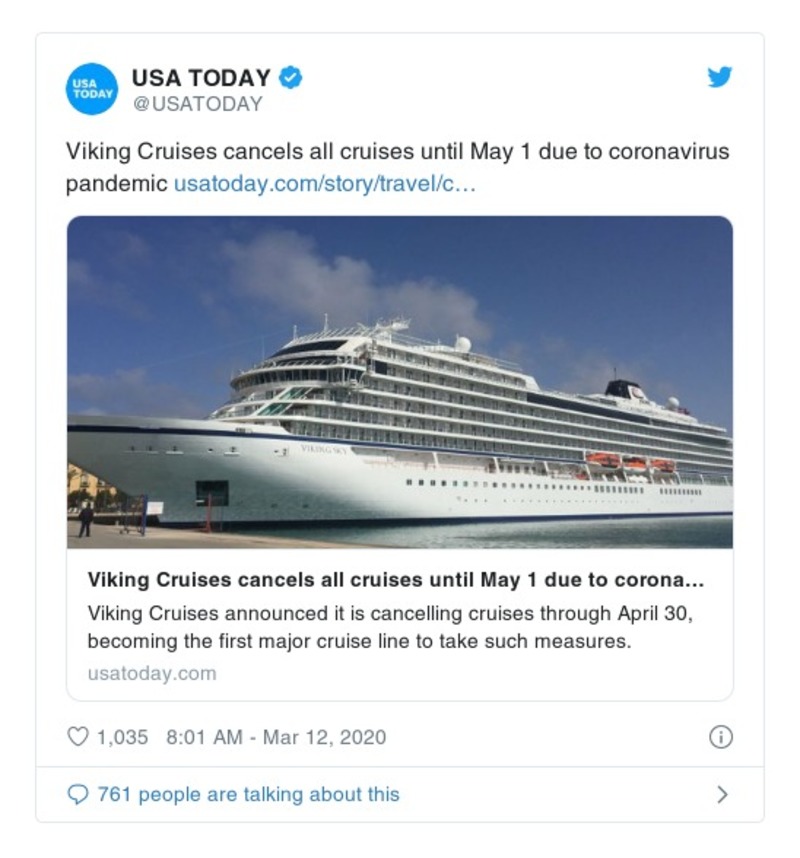This screenshot has width=800, height=858.
Task: Click the gray usatoday.com card domain
Action: [151, 673]
